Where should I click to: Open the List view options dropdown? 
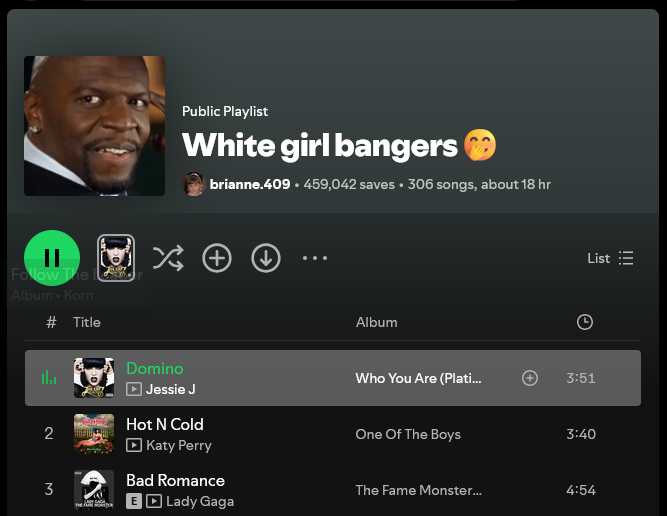[610, 258]
